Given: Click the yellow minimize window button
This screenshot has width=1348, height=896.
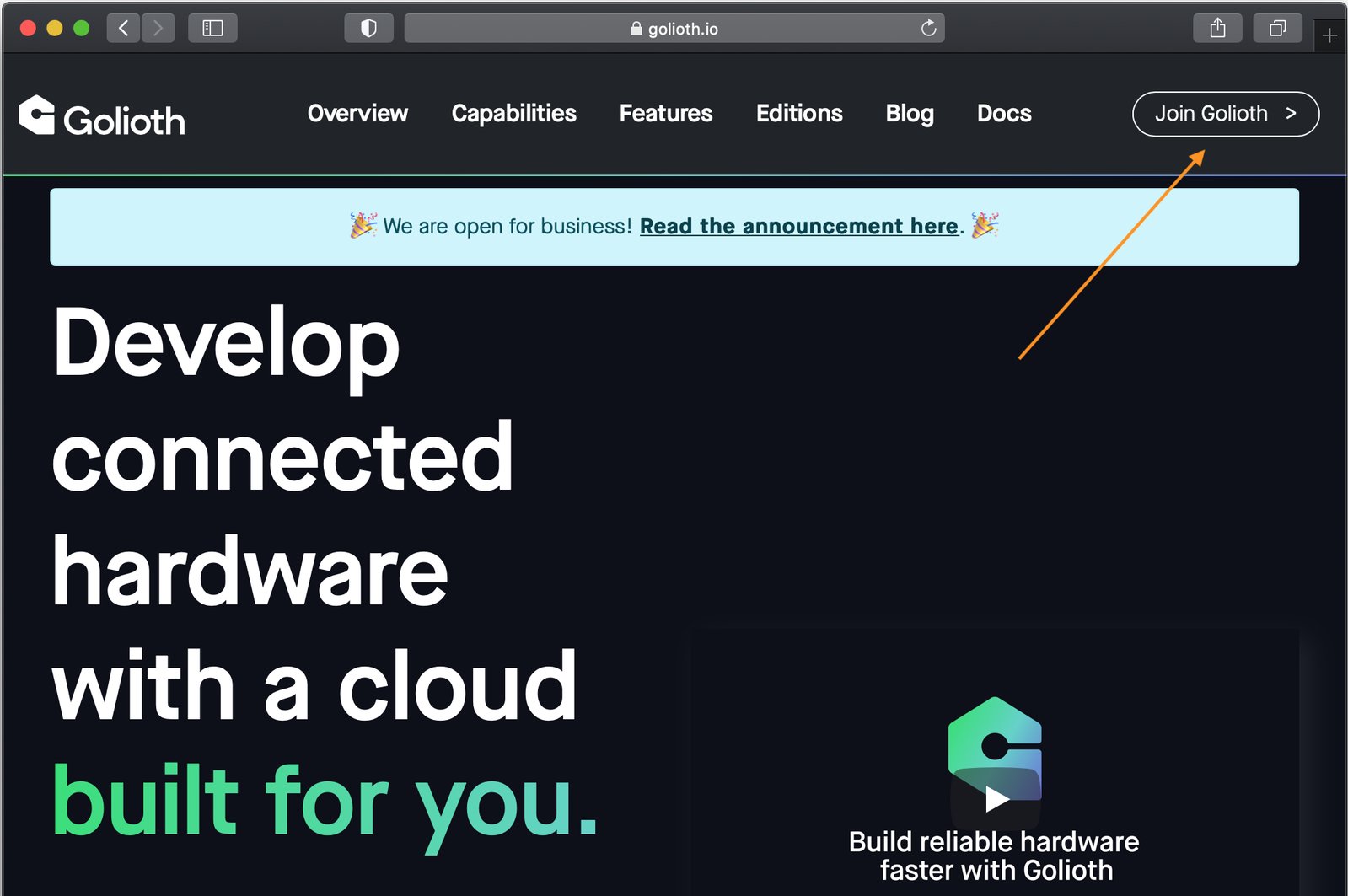Looking at the screenshot, I should (x=55, y=29).
